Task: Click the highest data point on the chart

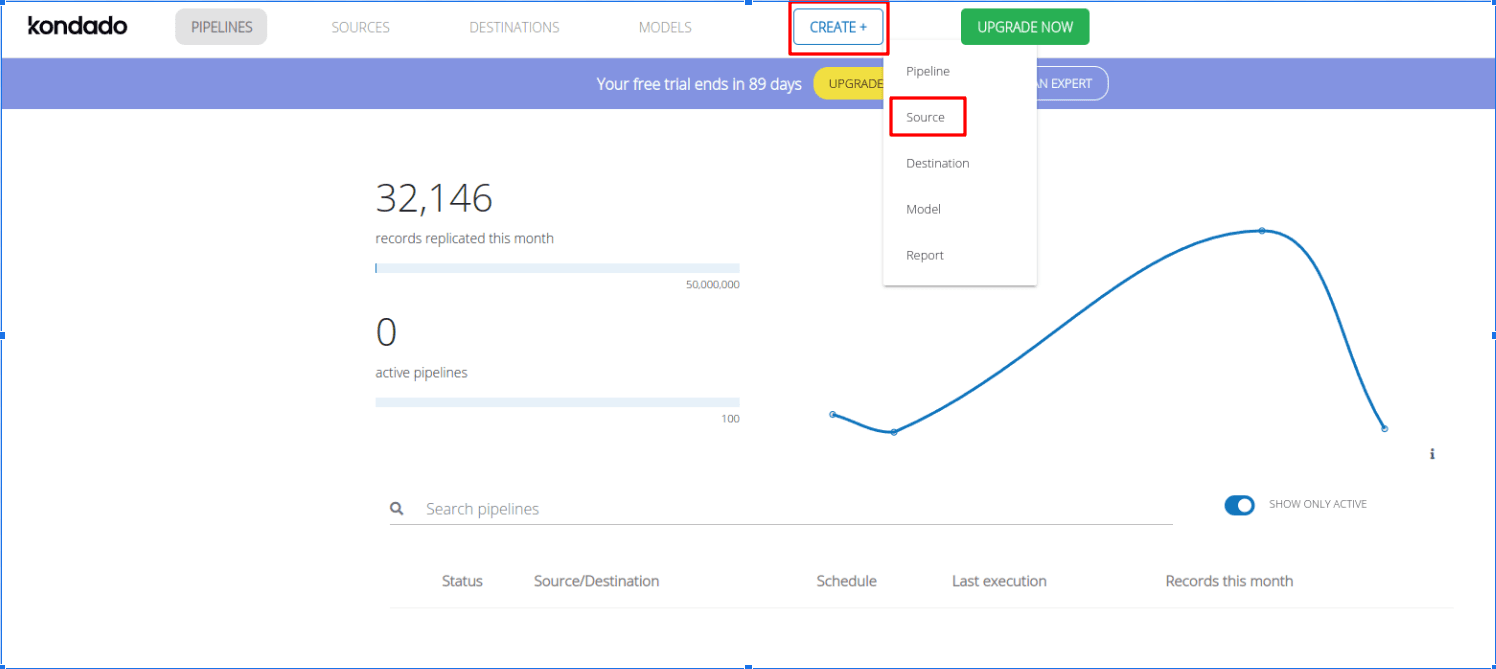Action: [1262, 231]
